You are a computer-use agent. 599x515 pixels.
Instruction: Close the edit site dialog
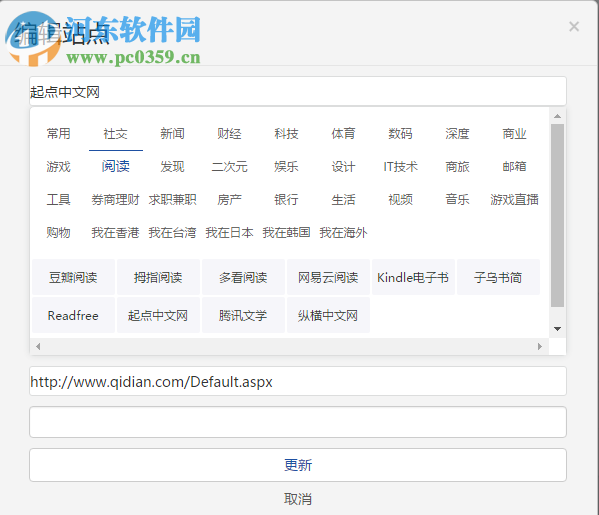[574, 26]
